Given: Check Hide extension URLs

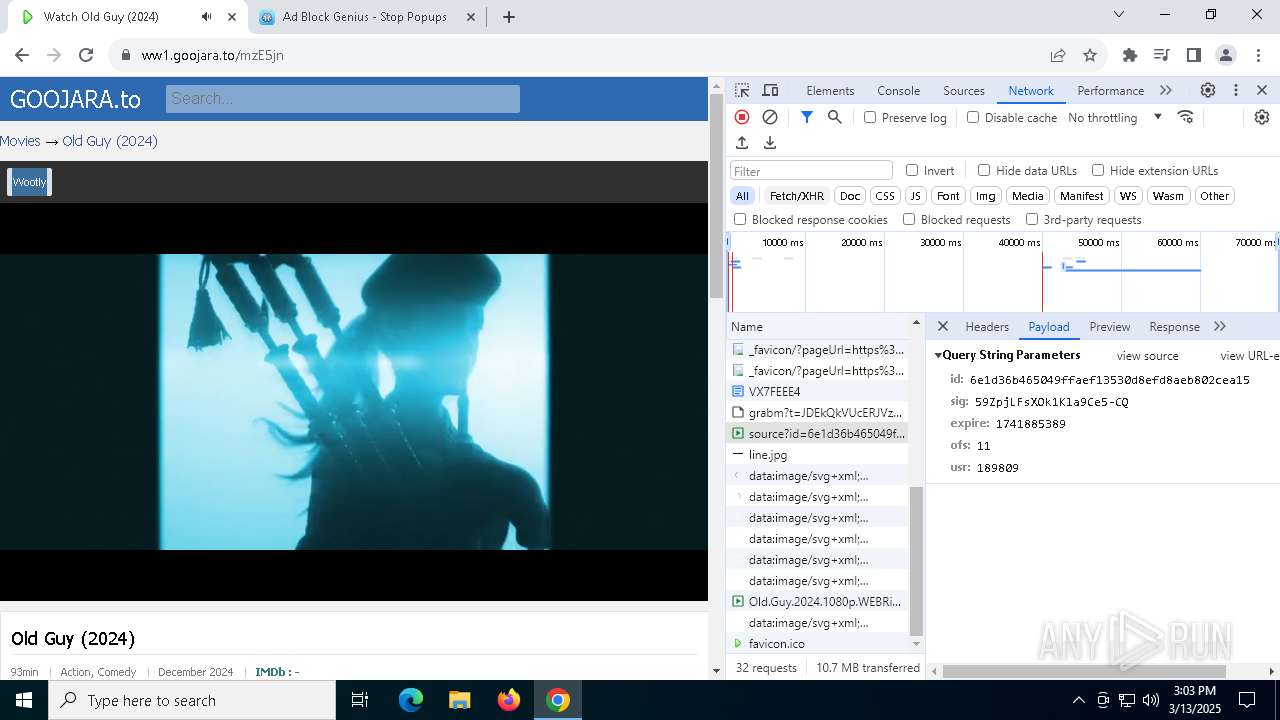Looking at the screenshot, I should point(1098,170).
